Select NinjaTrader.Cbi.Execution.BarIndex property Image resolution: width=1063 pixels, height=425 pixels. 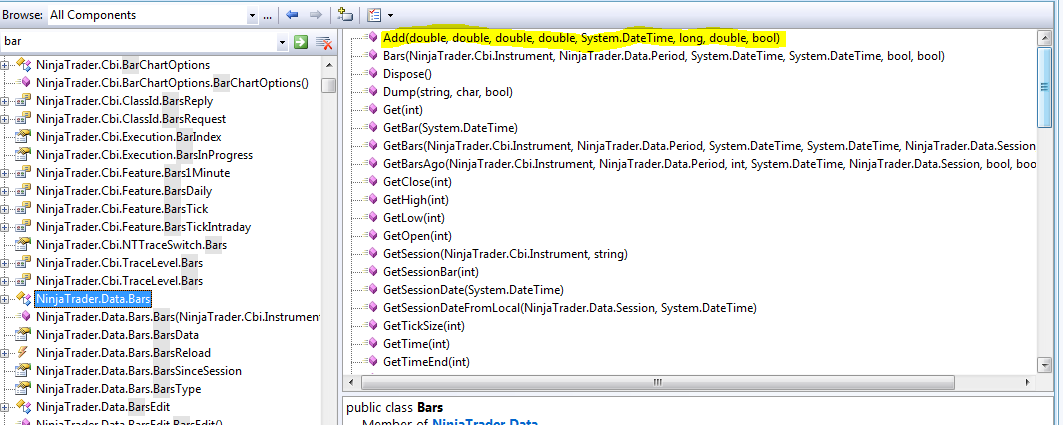coord(129,137)
